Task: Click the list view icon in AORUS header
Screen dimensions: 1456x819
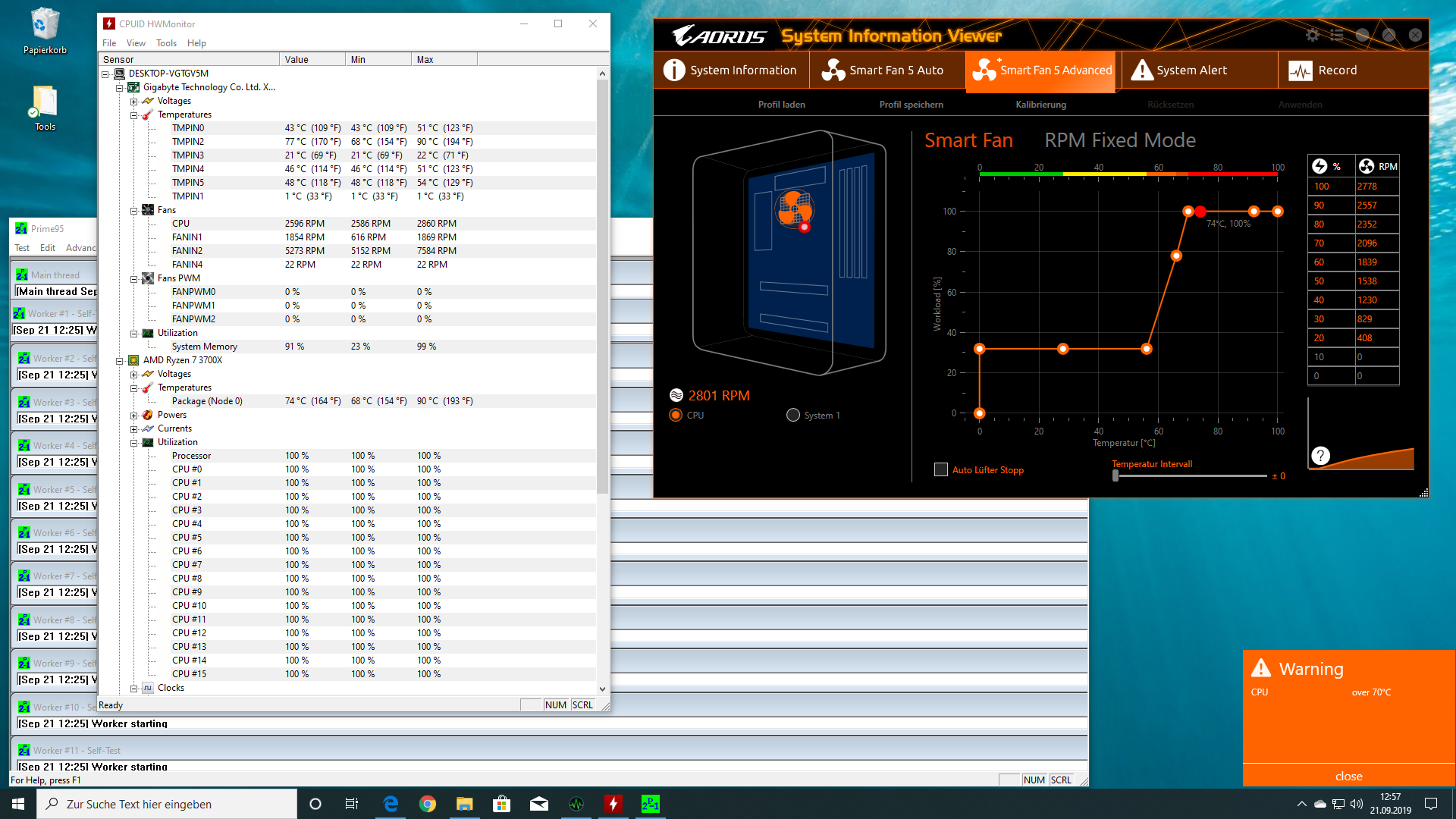Action: click(1337, 35)
